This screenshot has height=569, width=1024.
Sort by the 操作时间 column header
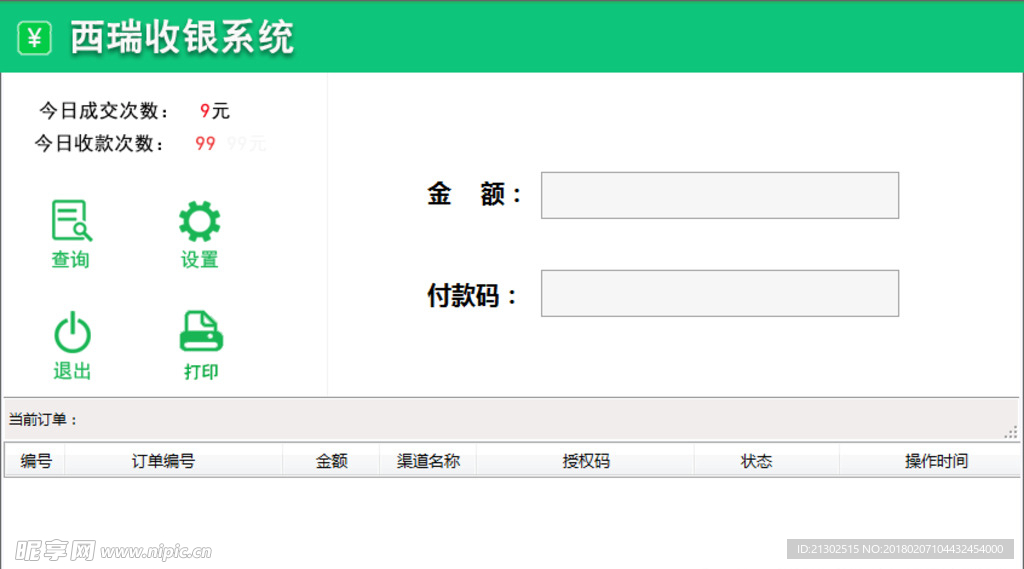click(936, 461)
